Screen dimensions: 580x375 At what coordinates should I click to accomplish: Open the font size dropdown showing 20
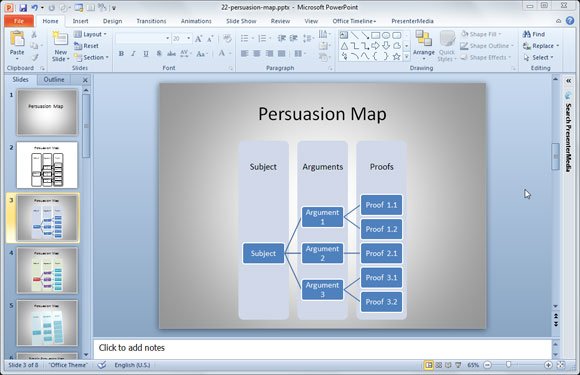[x=189, y=38]
